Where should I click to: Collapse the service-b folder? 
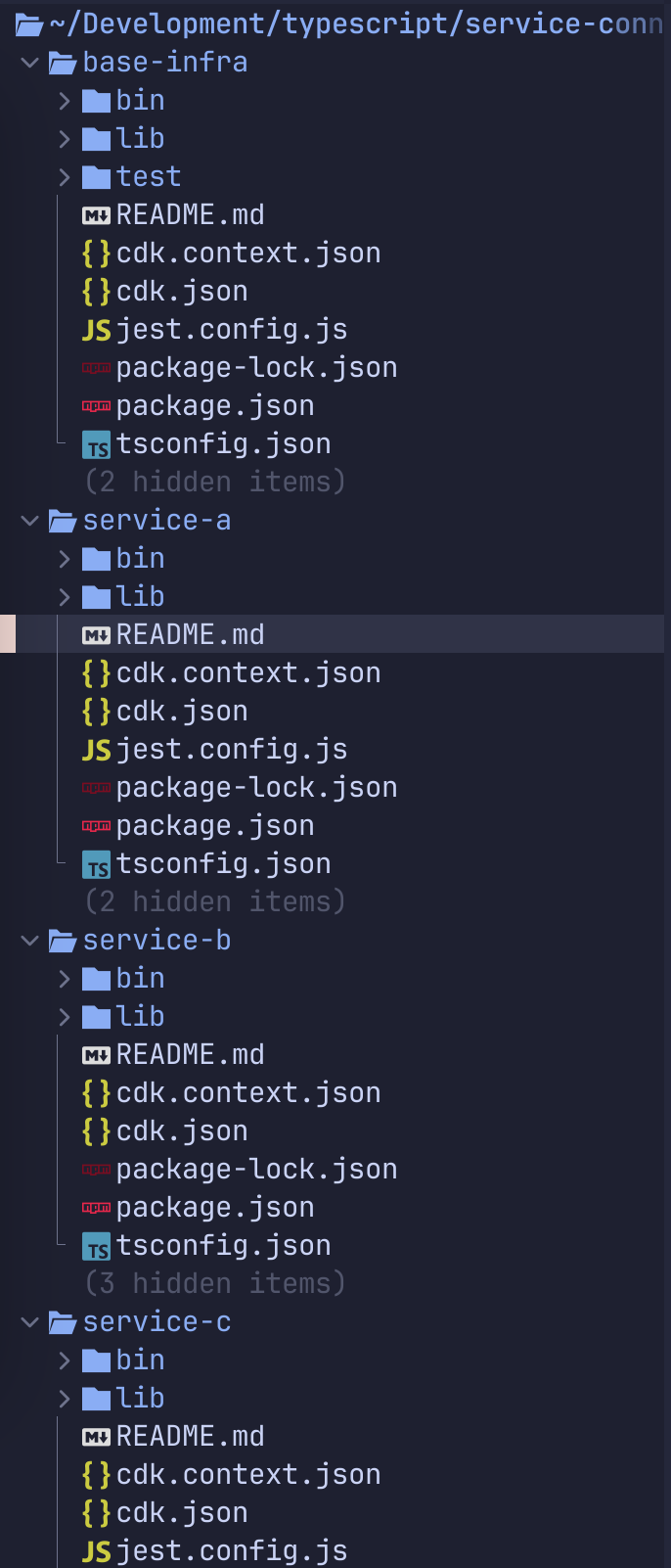(28, 940)
